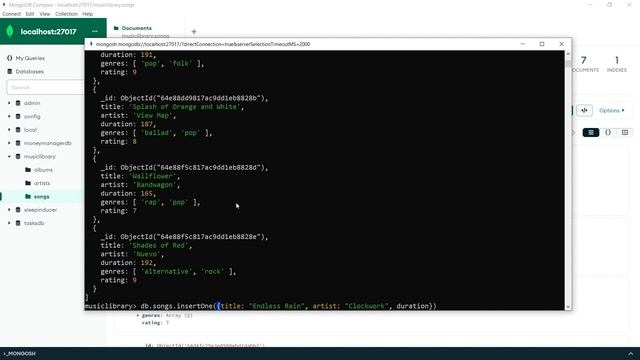Click title 'Shades of Red' in terminal
The height and width of the screenshot is (360, 640).
(160, 245)
